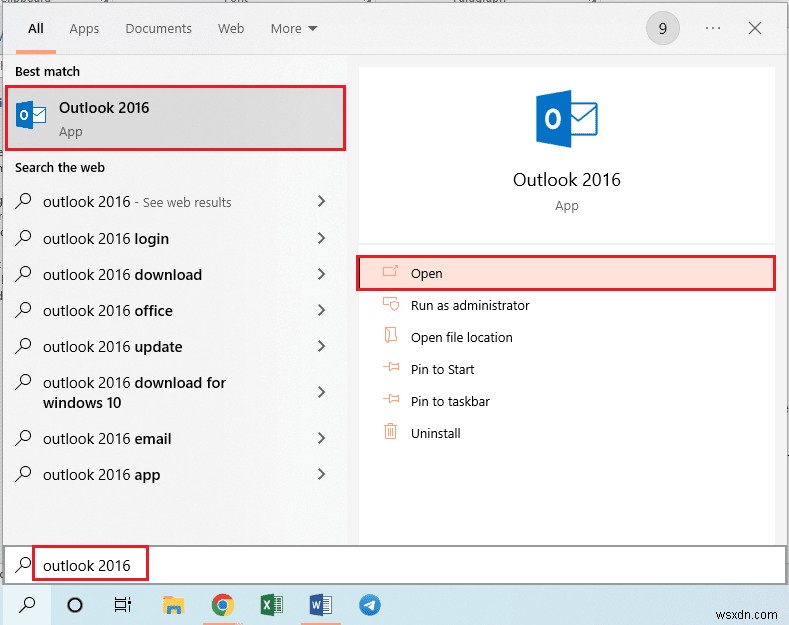Choose Pin to taskbar
The image size is (789, 625).
point(566,401)
